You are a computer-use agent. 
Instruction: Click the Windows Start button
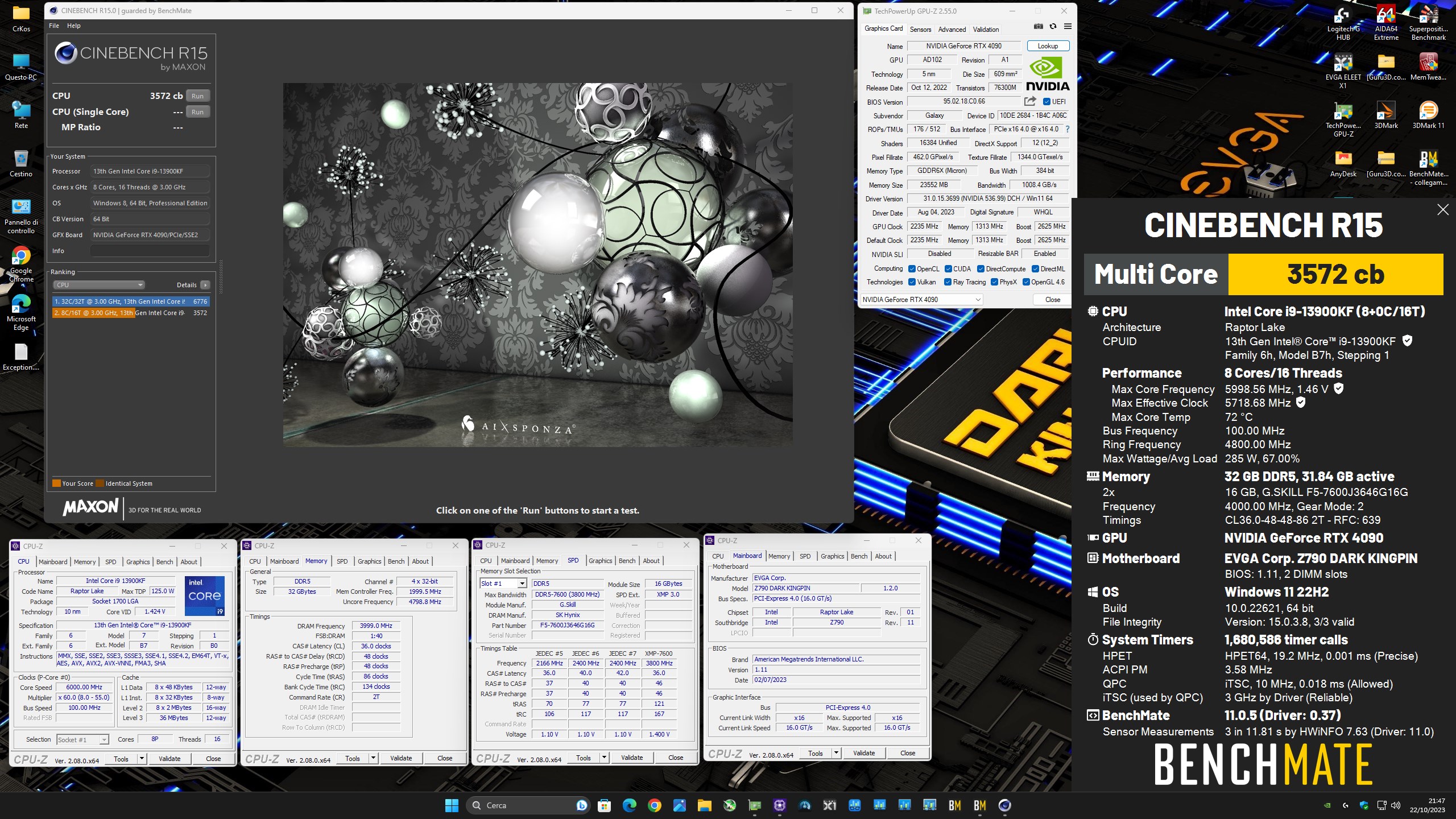coord(452,805)
